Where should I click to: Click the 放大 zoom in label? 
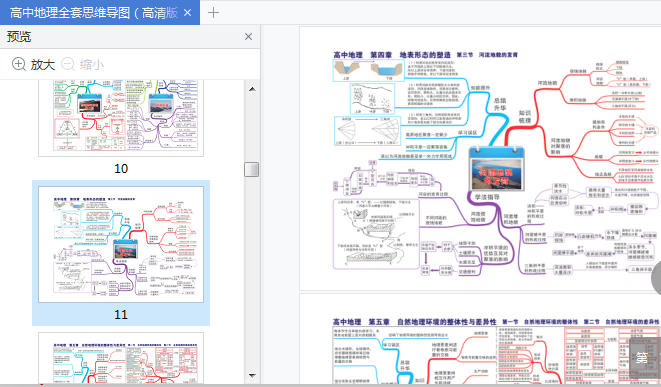click(43, 64)
